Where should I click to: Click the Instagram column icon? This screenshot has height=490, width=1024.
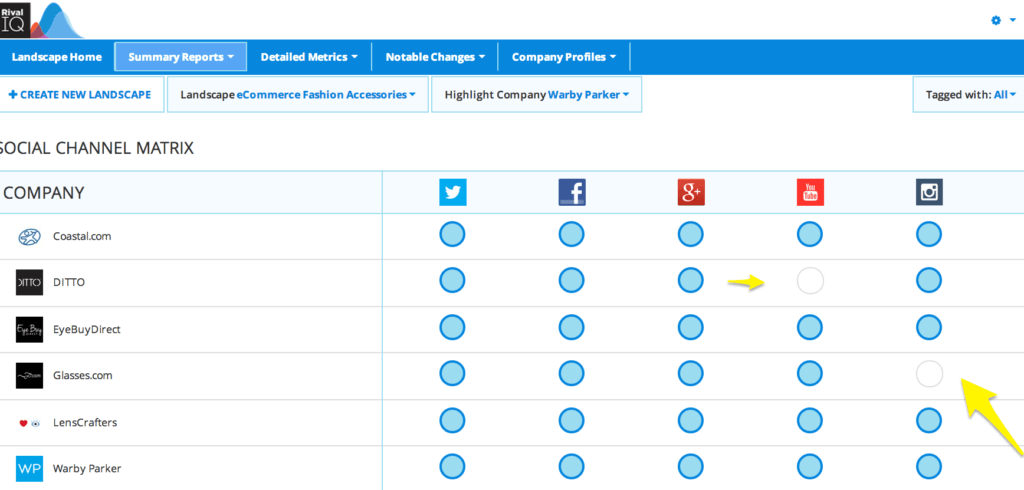[929, 193]
